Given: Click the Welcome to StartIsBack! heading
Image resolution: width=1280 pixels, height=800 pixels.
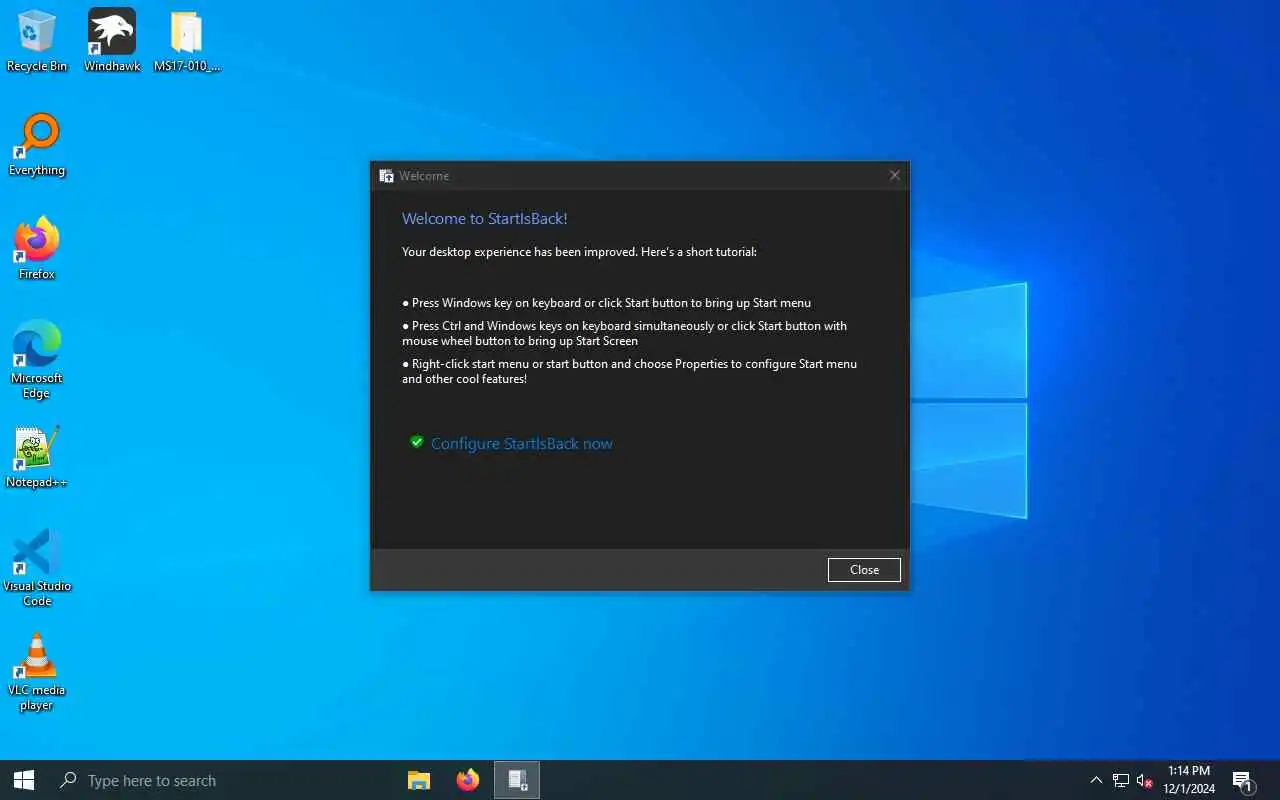Looking at the screenshot, I should 485,219.
